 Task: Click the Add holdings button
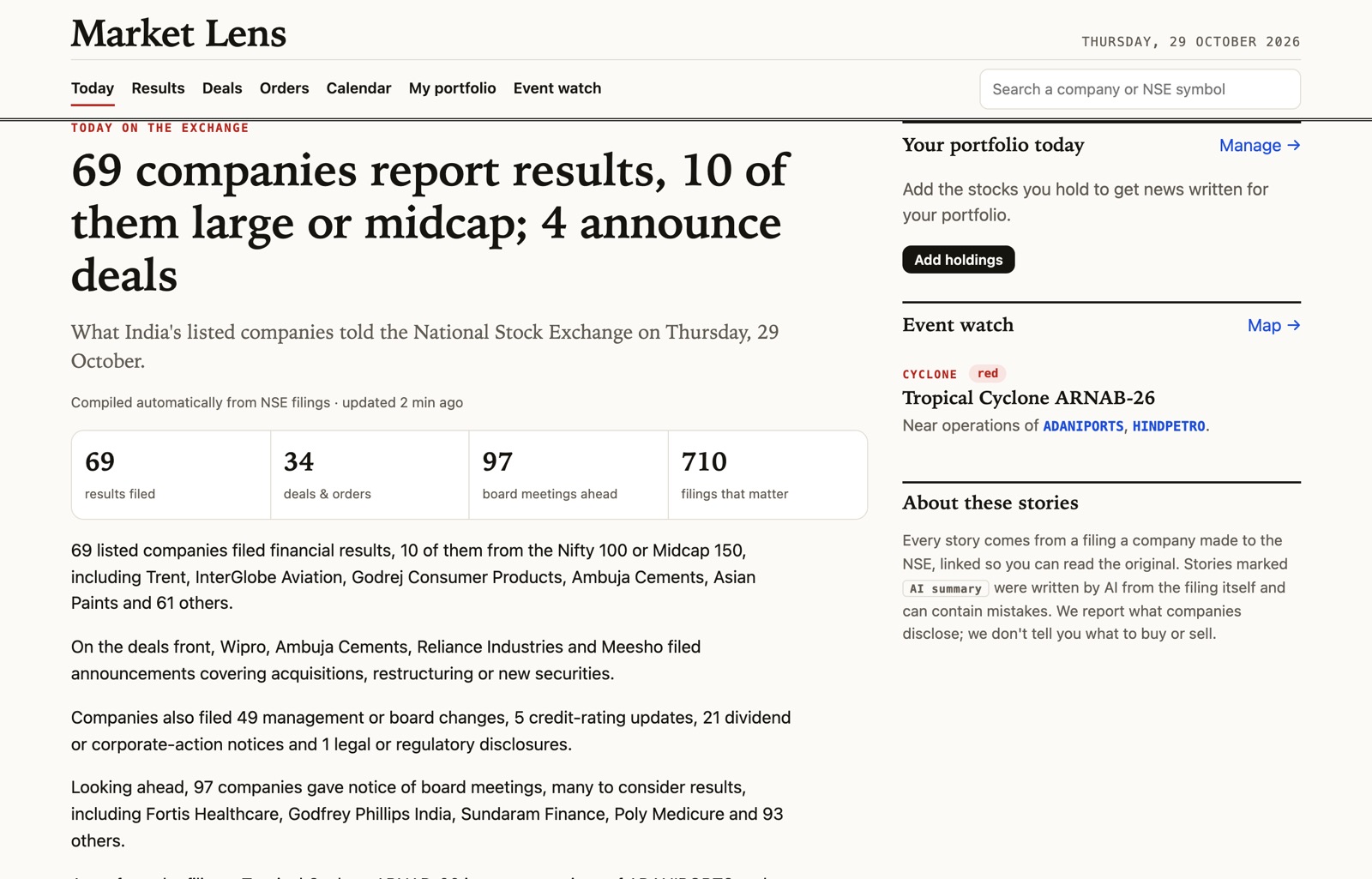tap(958, 260)
